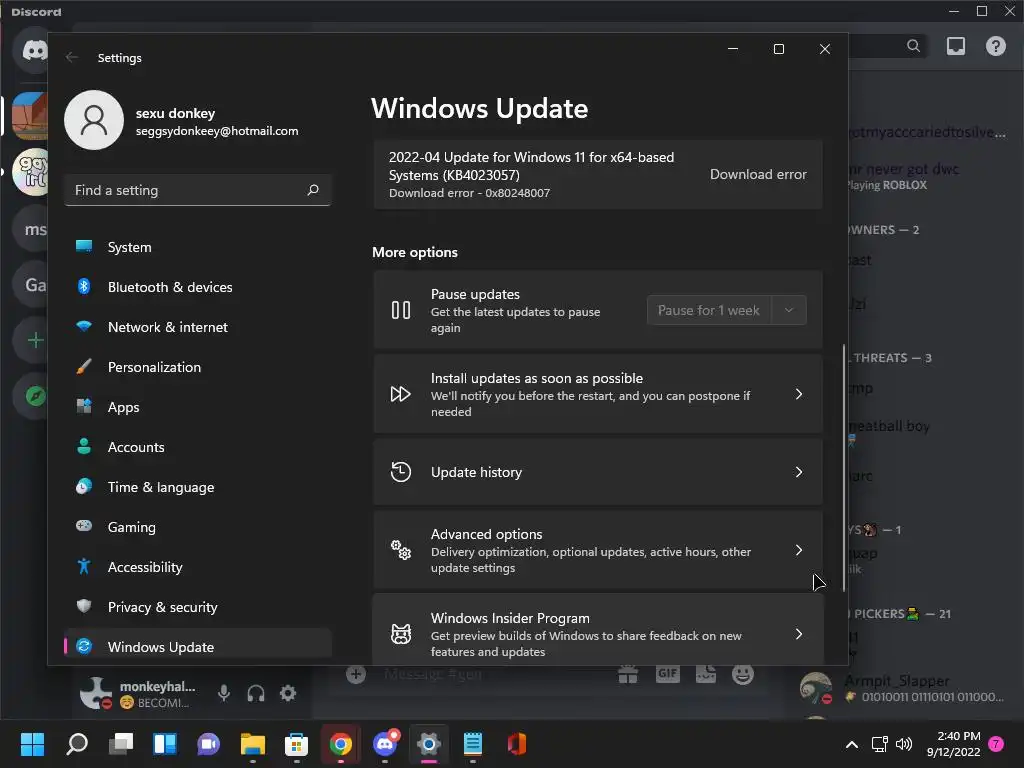Toggle deafen headphones in Discord

(256, 693)
